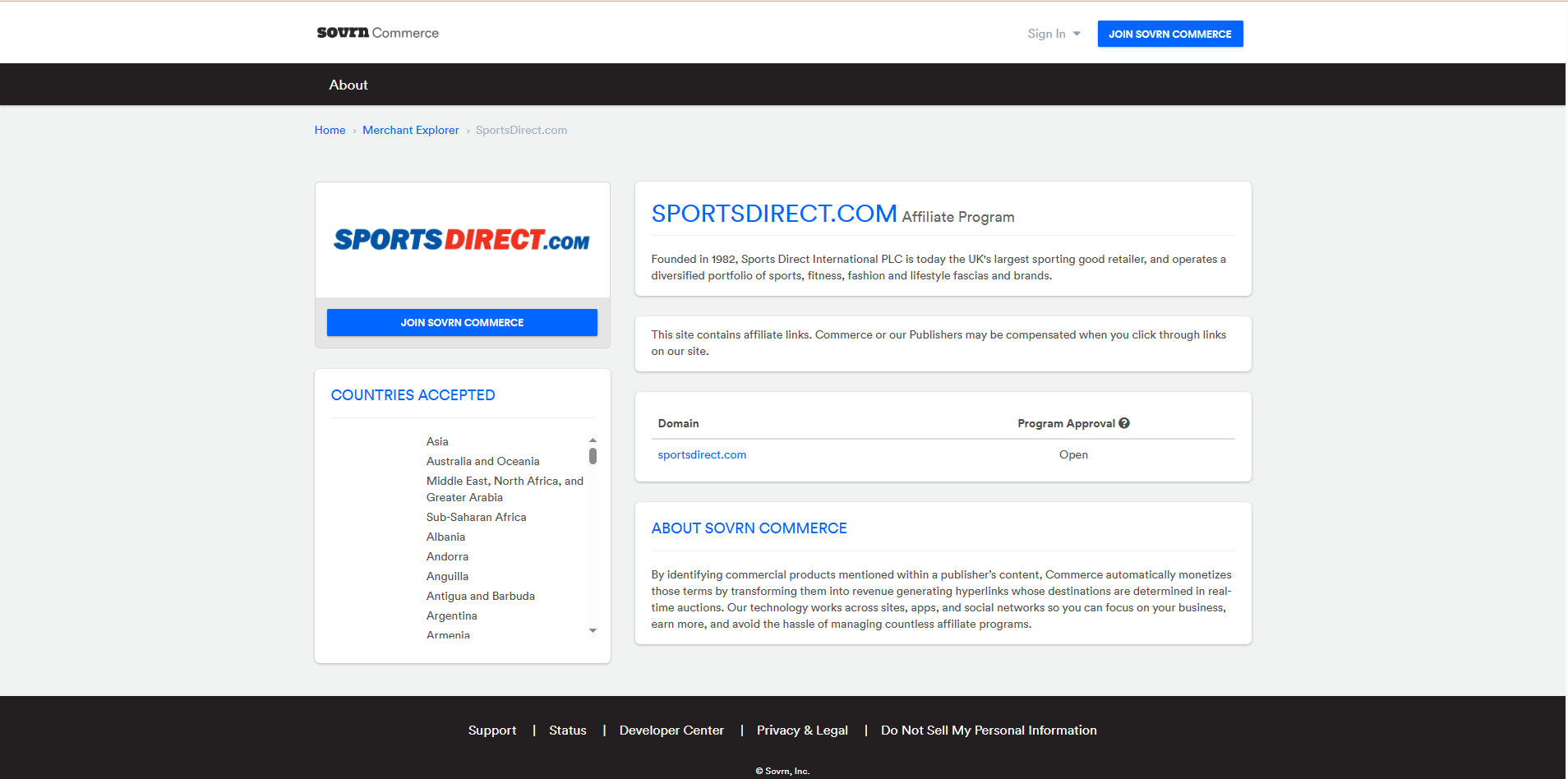Open Privacy & Legal footer link
This screenshot has width=1568, height=779.
click(802, 731)
